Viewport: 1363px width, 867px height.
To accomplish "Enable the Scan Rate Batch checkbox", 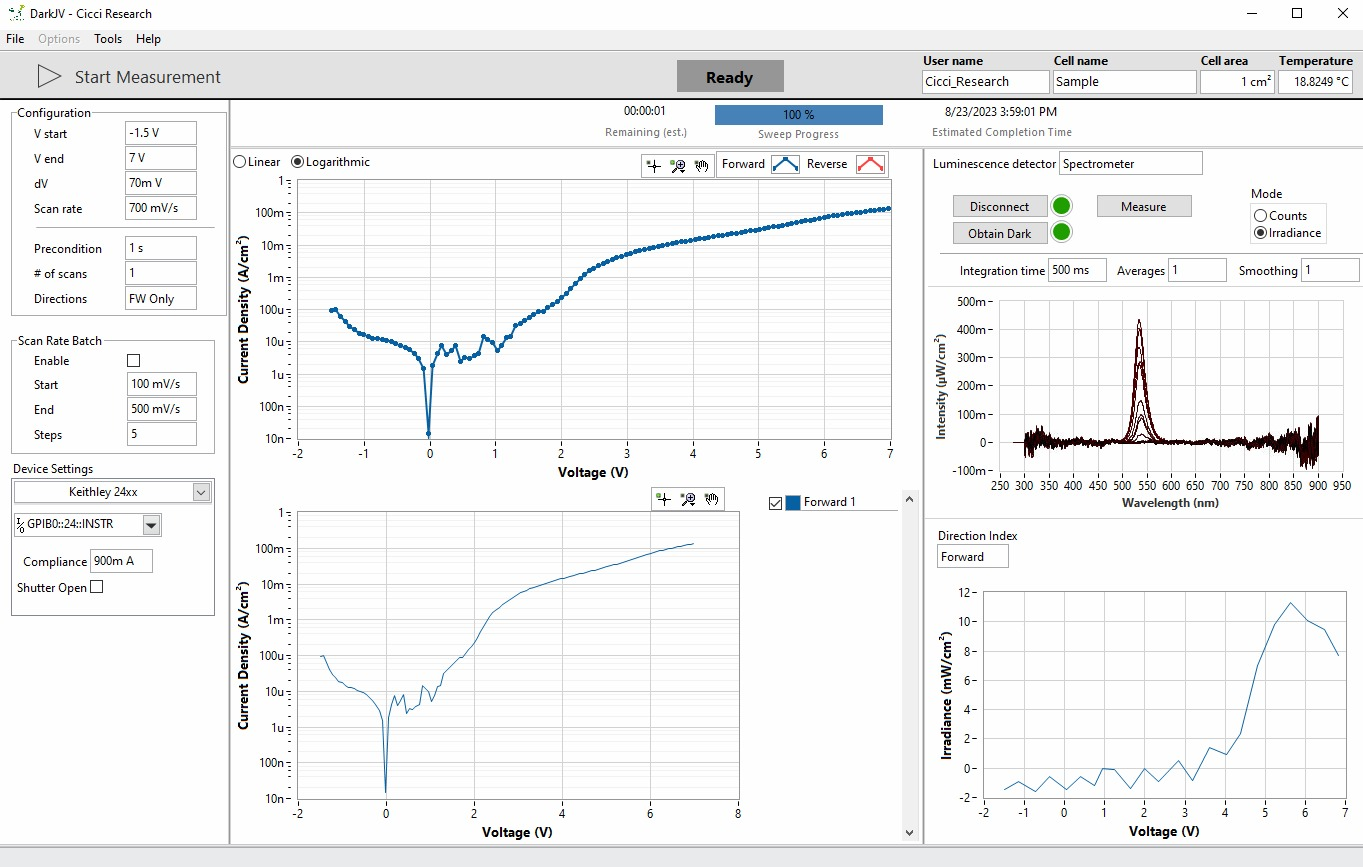I will coord(134,360).
